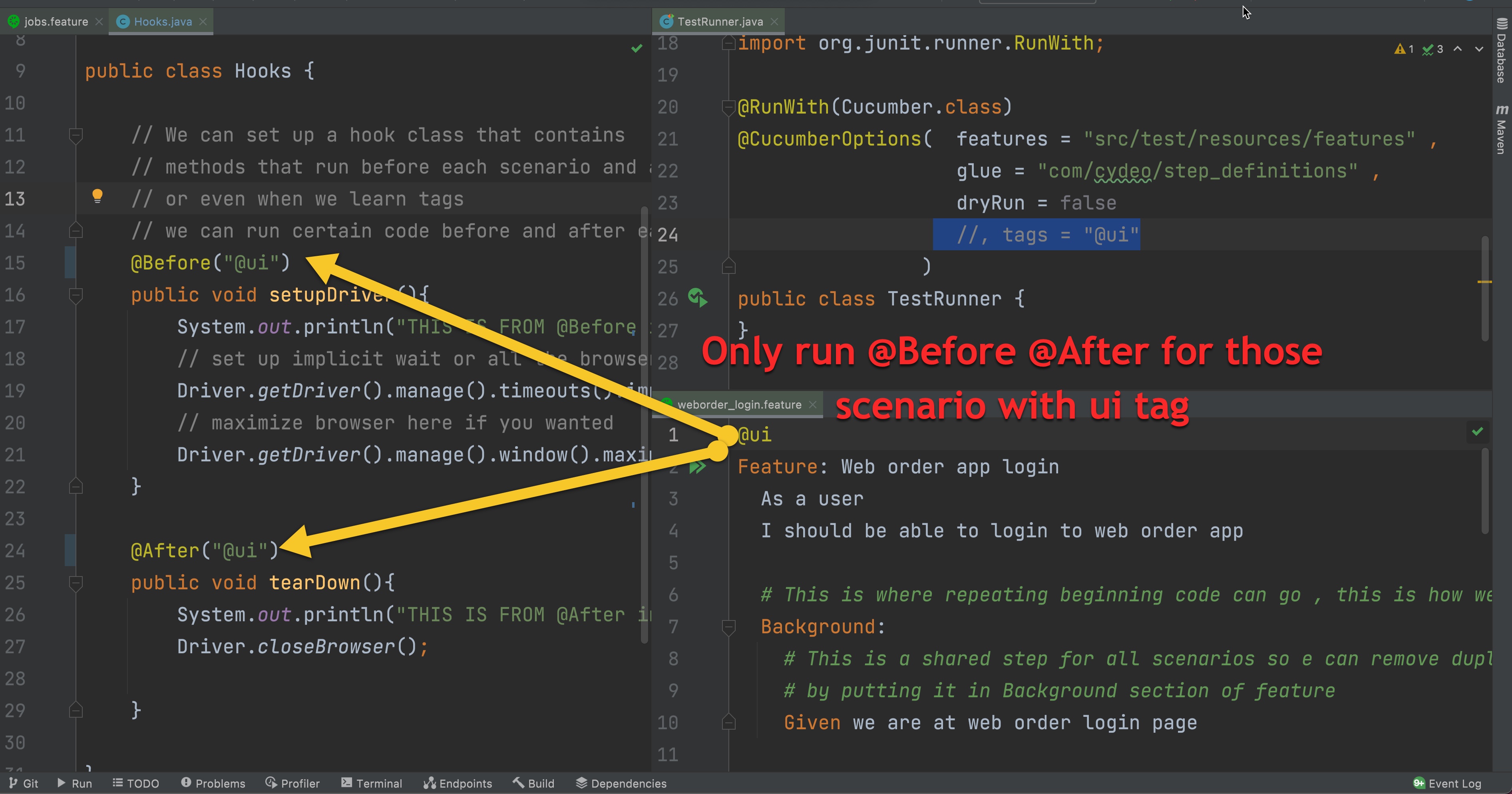Open the Git tool window
The height and width of the screenshot is (794, 1512).
[x=24, y=783]
